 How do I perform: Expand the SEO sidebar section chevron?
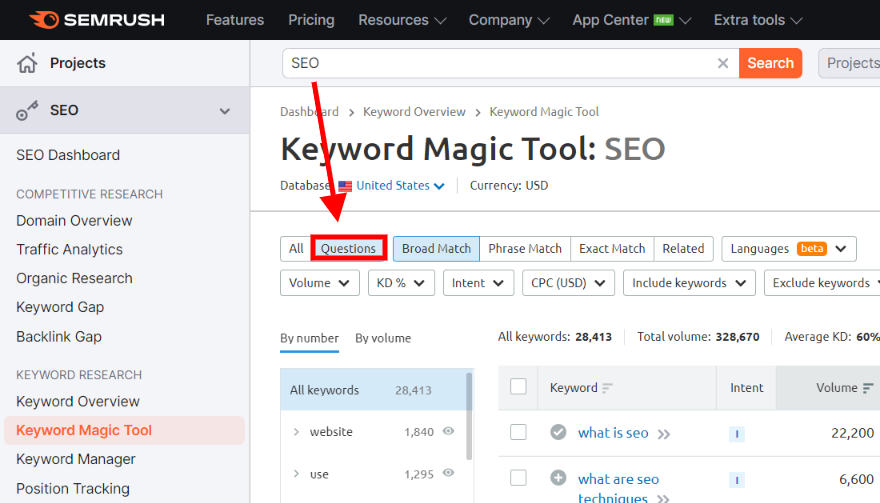point(224,111)
